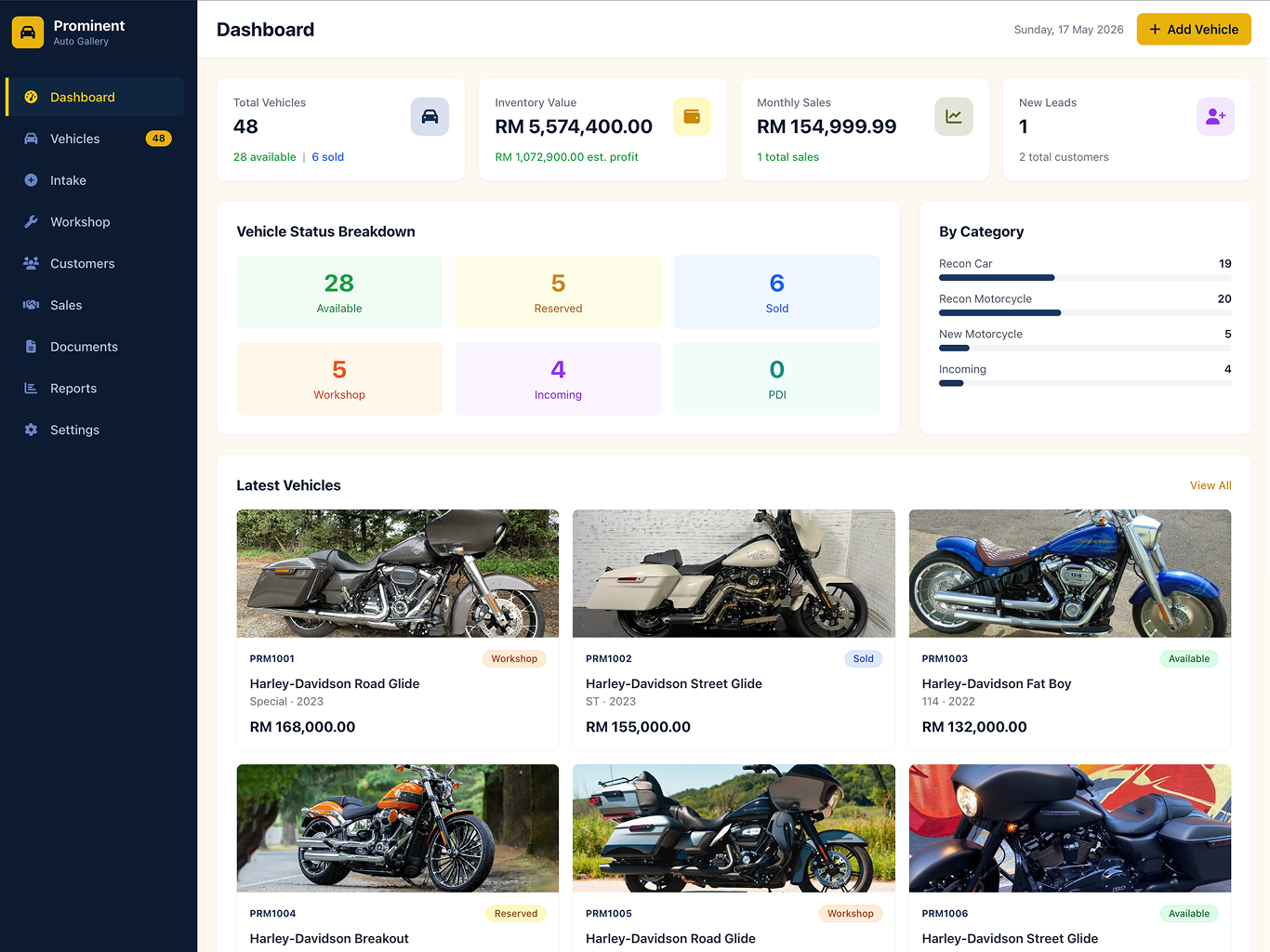Click the Intake plus-circle icon
This screenshot has width=1270, height=952.
click(31, 180)
